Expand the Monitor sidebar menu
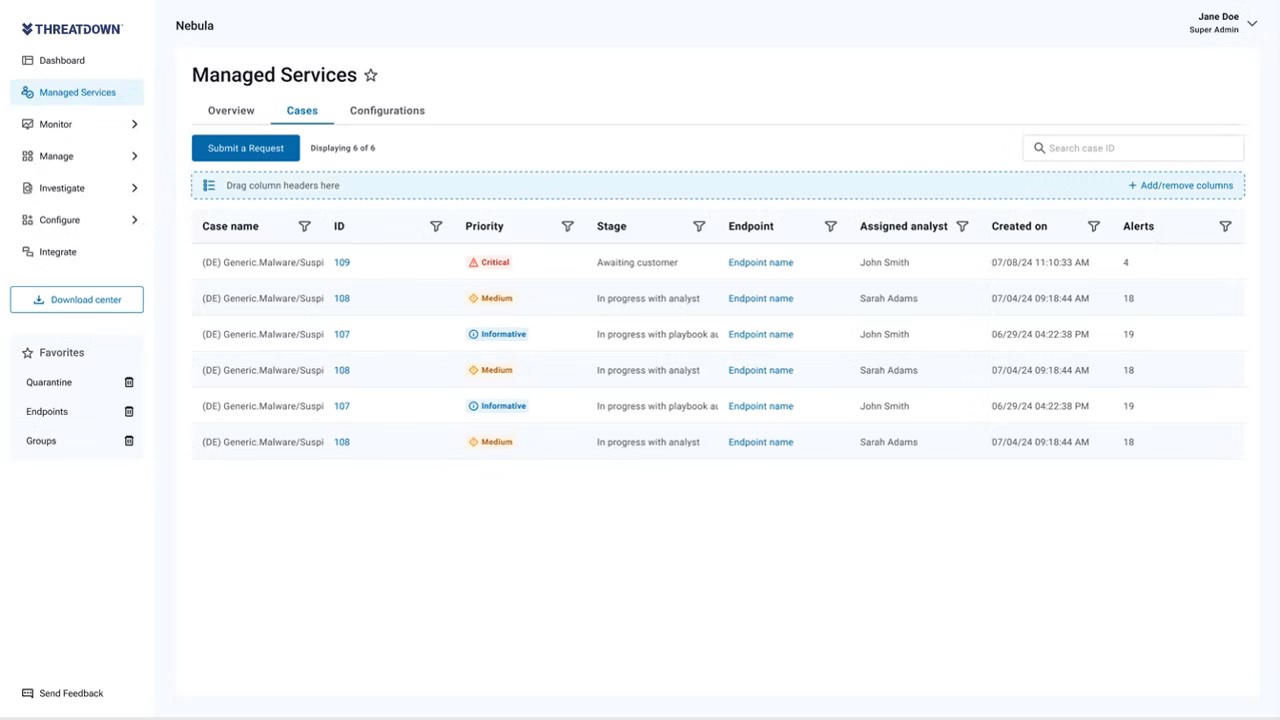Screen dimensions: 1280x720 (134, 124)
